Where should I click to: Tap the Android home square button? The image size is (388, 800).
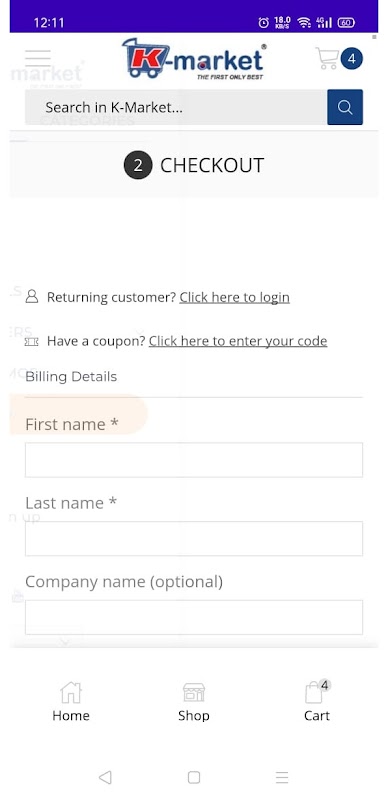point(194,777)
